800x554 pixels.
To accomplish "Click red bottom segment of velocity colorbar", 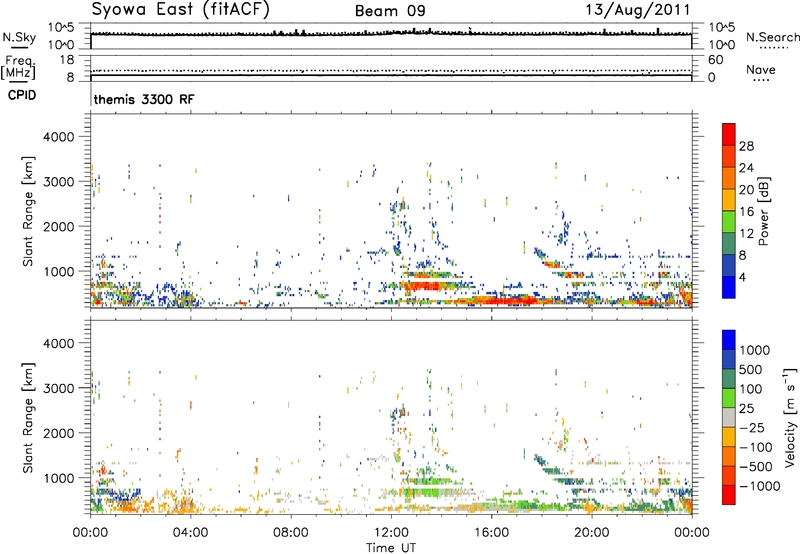I will tap(729, 495).
